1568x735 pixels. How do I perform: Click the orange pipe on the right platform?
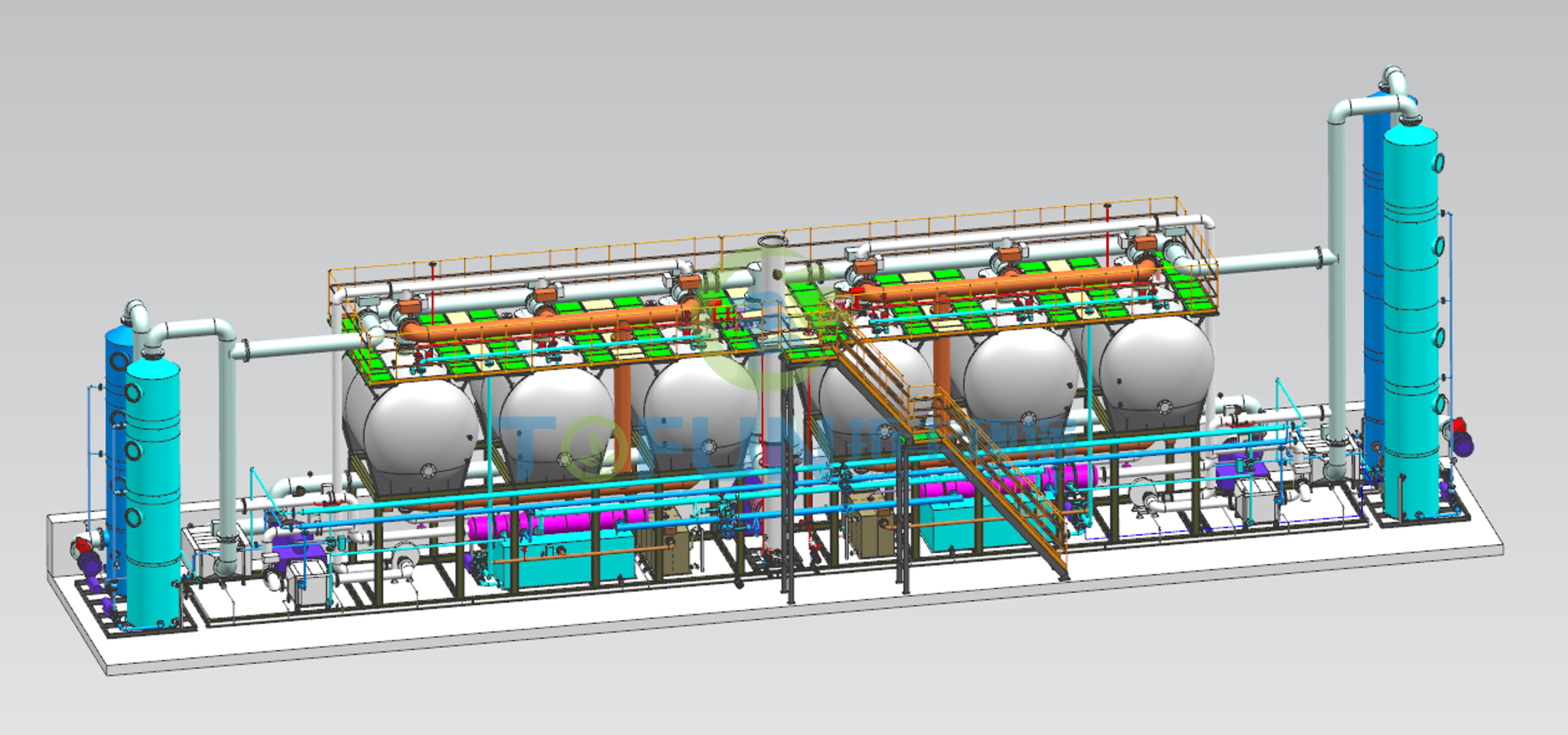point(1013,283)
